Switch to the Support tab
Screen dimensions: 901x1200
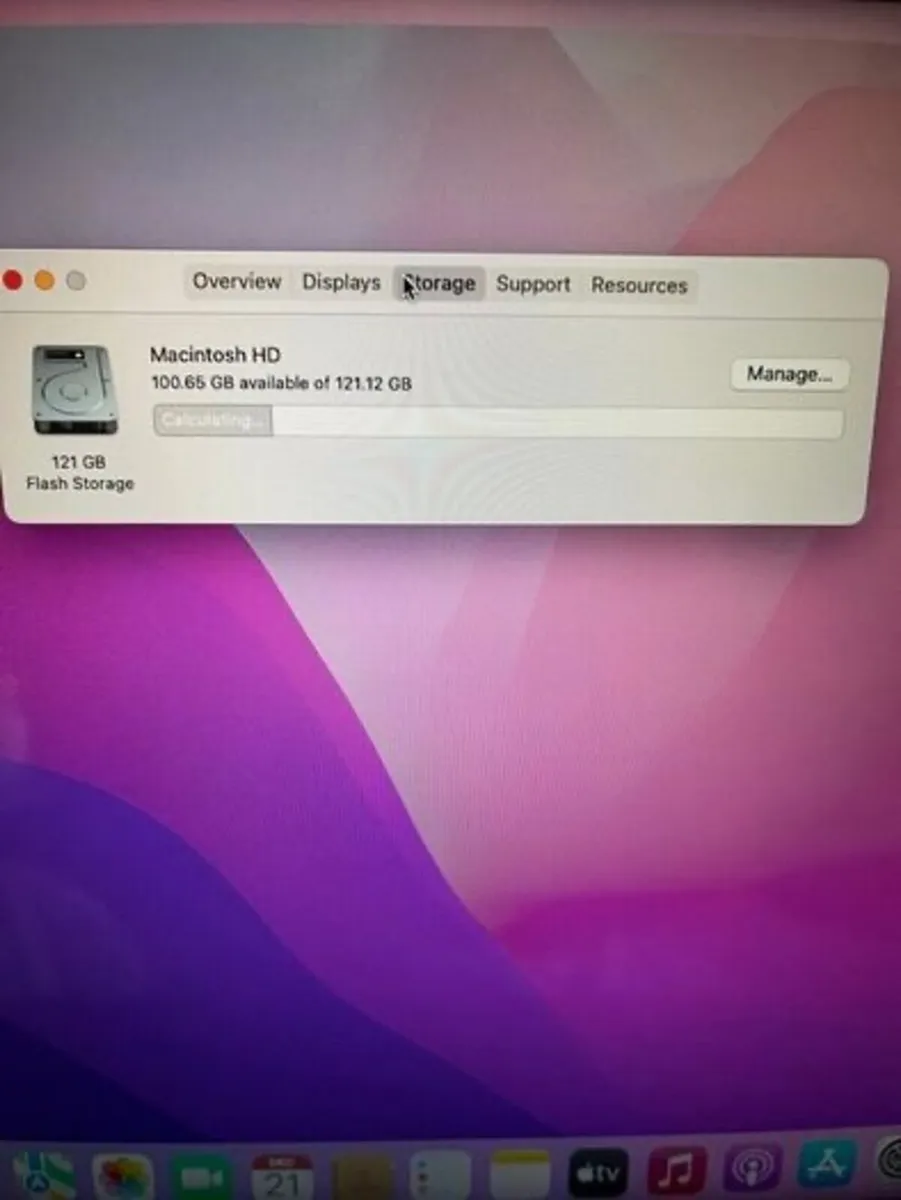[x=533, y=285]
